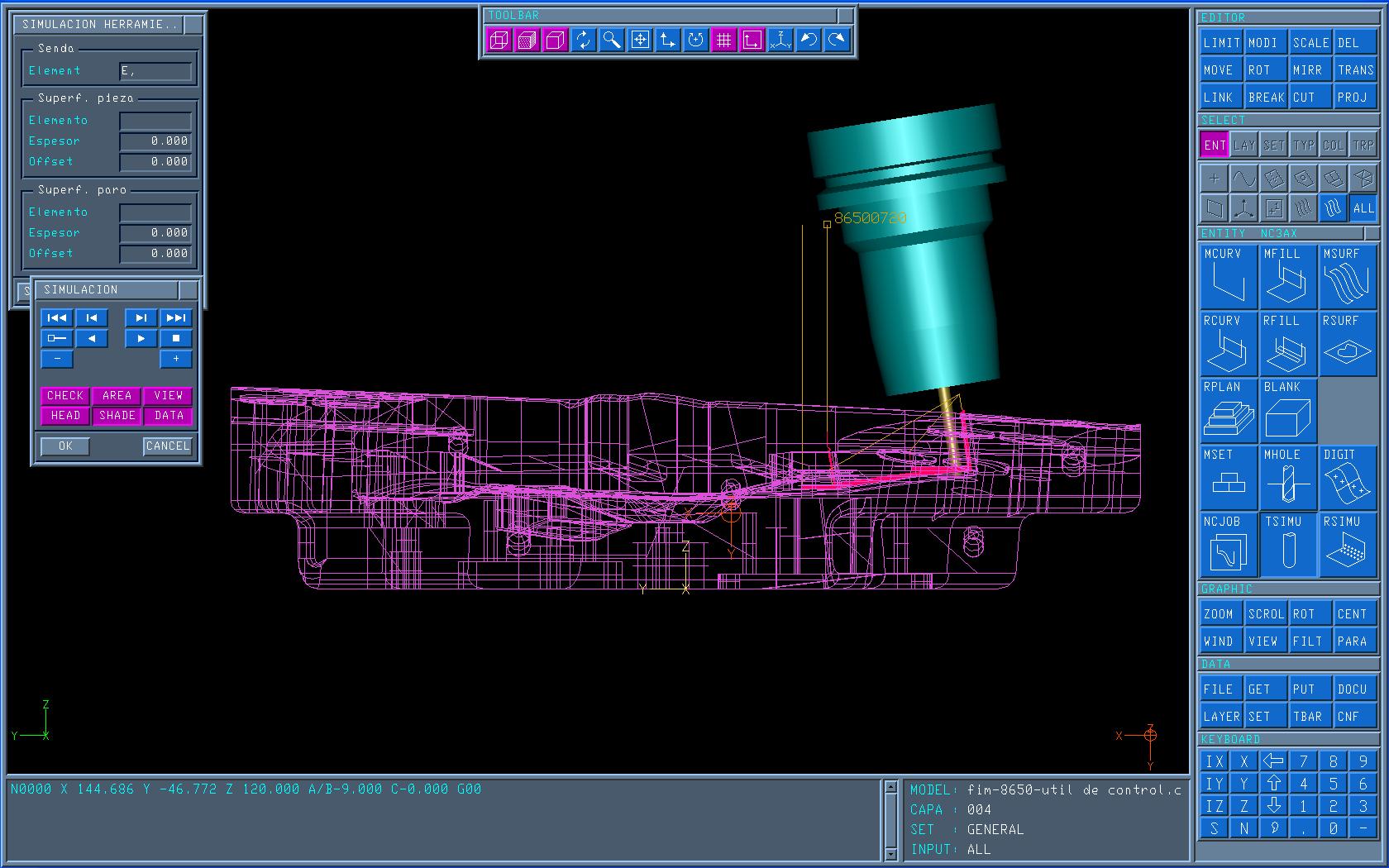This screenshot has height=868, width=1389.
Task: Click the slider-like simulation position button
Action: pos(57,338)
